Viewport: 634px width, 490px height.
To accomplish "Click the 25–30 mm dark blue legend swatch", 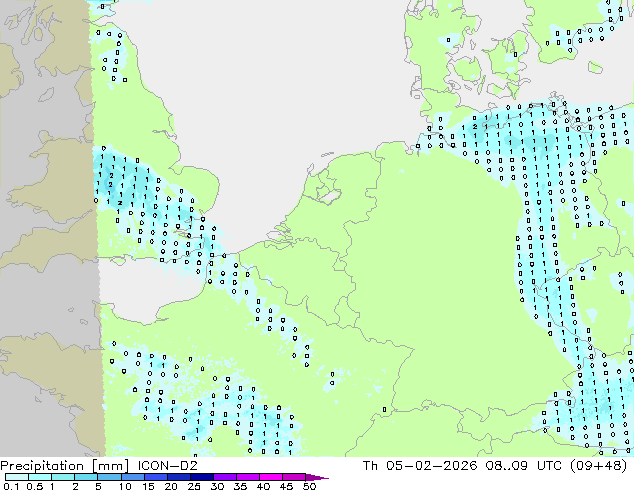I will [201, 477].
